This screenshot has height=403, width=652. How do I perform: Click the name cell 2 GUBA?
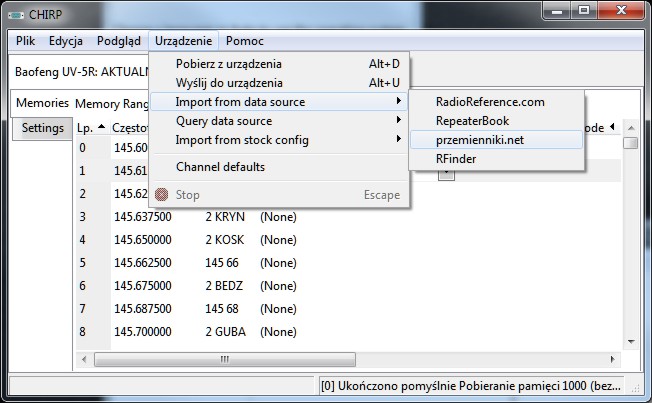point(225,331)
